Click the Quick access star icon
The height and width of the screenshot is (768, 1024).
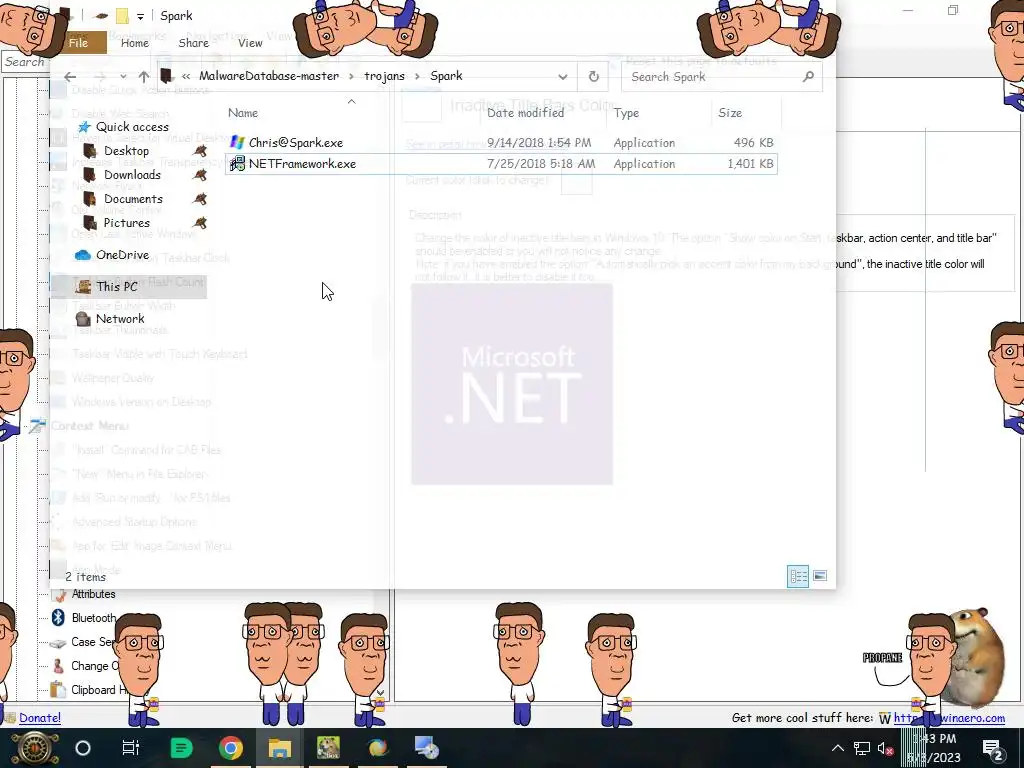pos(84,127)
